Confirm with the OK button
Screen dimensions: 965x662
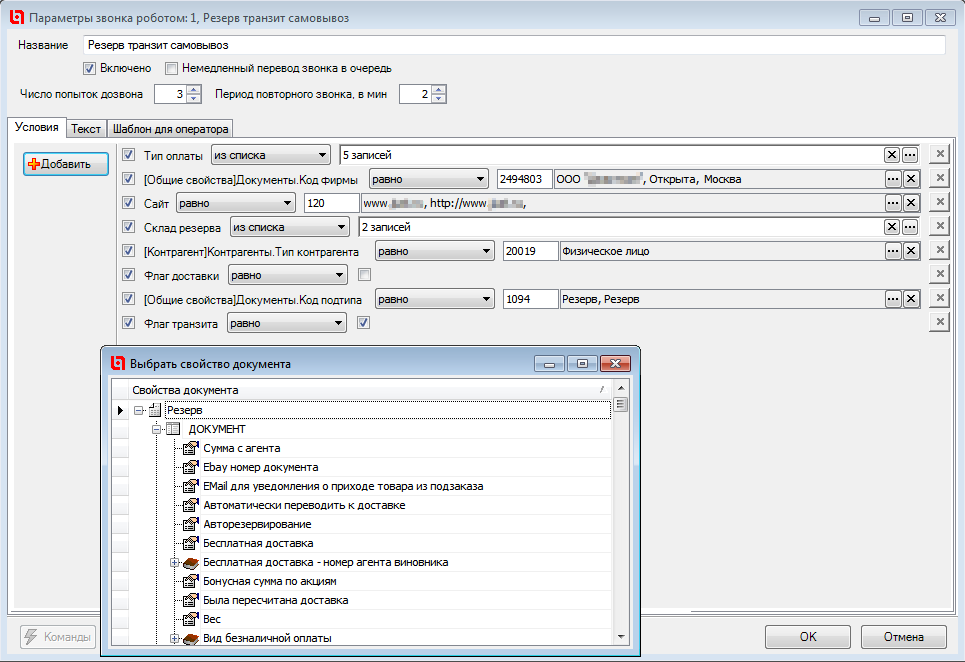click(808, 637)
